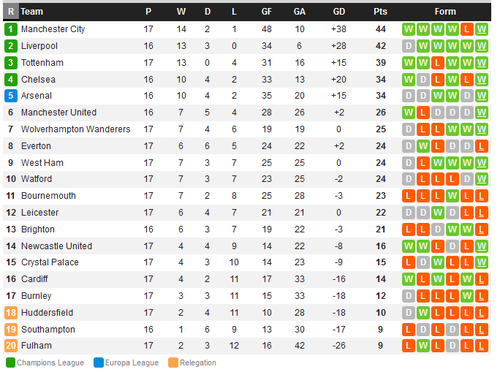Click the green Champions League legend swatch
Image resolution: width=500 pixels, height=372 pixels.
point(11,363)
